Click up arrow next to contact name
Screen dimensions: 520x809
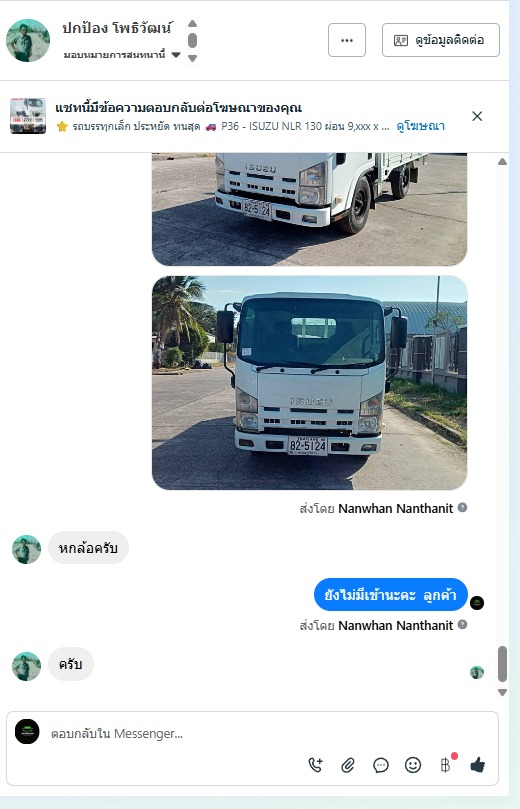(x=192, y=23)
